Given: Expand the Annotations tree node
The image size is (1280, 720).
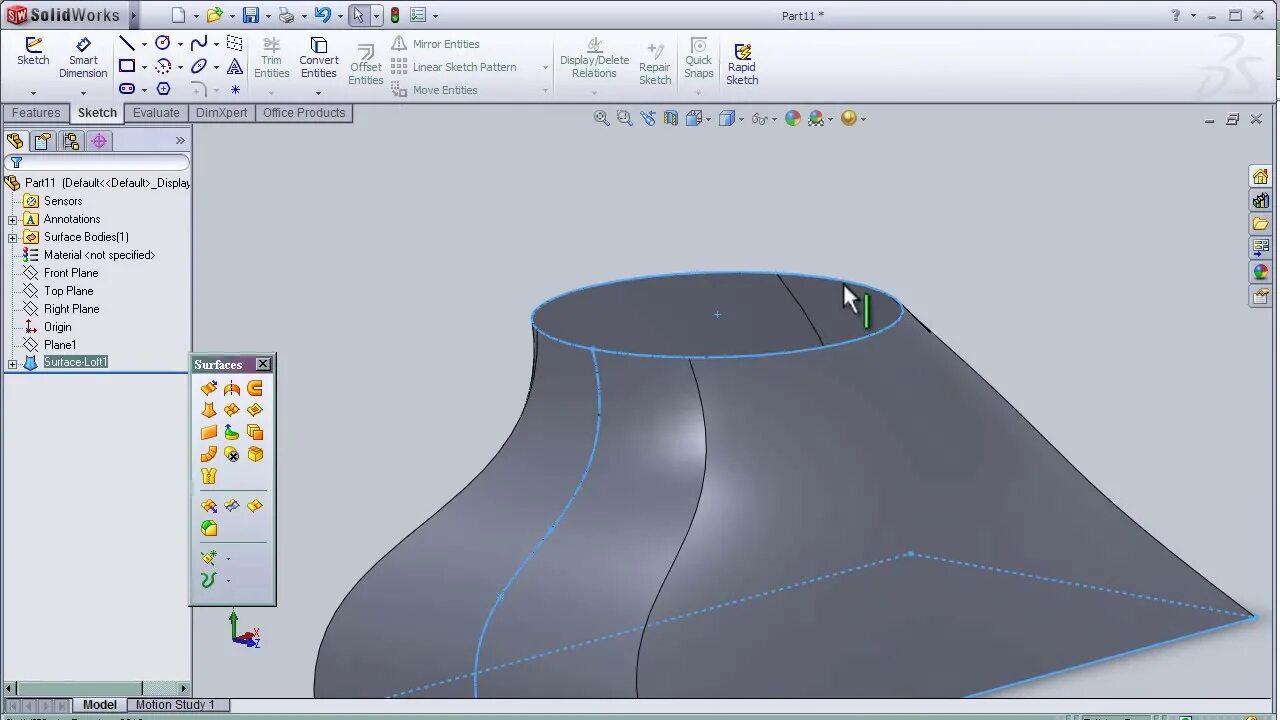Looking at the screenshot, I should click(12, 219).
